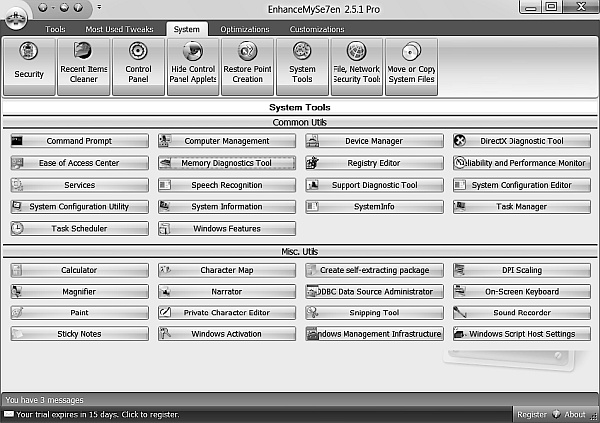600x423 pixels.
Task: Open quick access toolbar dropdown arrow
Action: point(99,7)
